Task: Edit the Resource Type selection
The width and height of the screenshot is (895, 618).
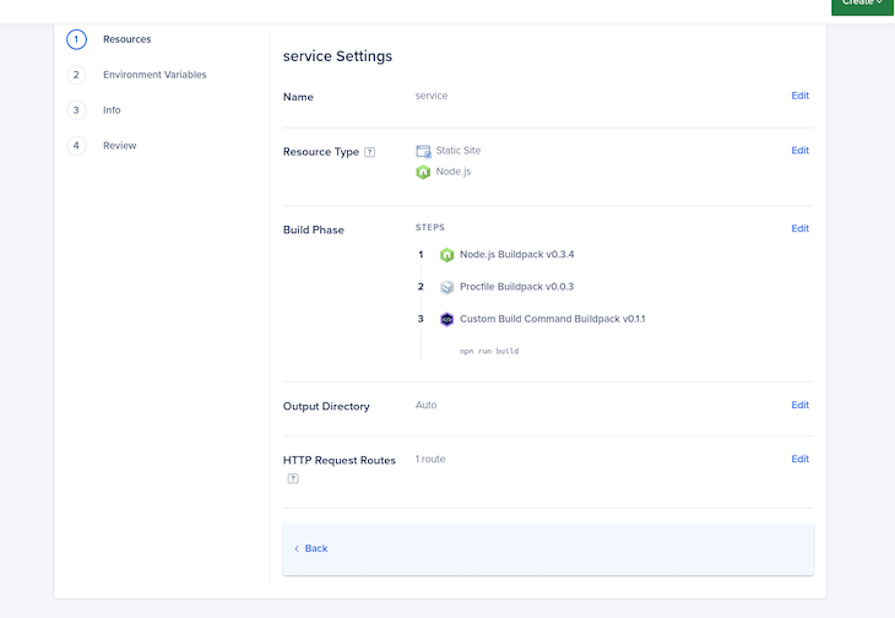Action: (800, 150)
